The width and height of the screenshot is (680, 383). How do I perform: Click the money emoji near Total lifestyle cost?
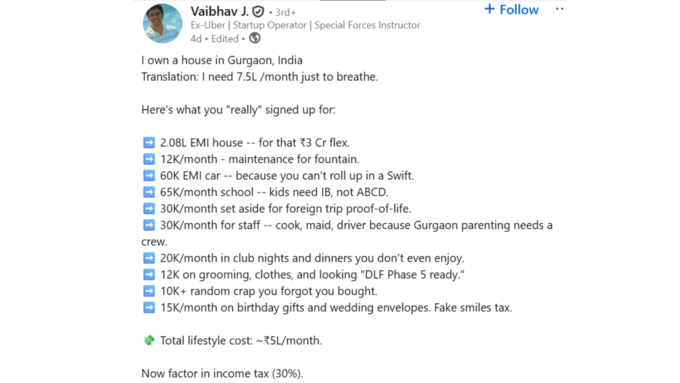pos(149,340)
